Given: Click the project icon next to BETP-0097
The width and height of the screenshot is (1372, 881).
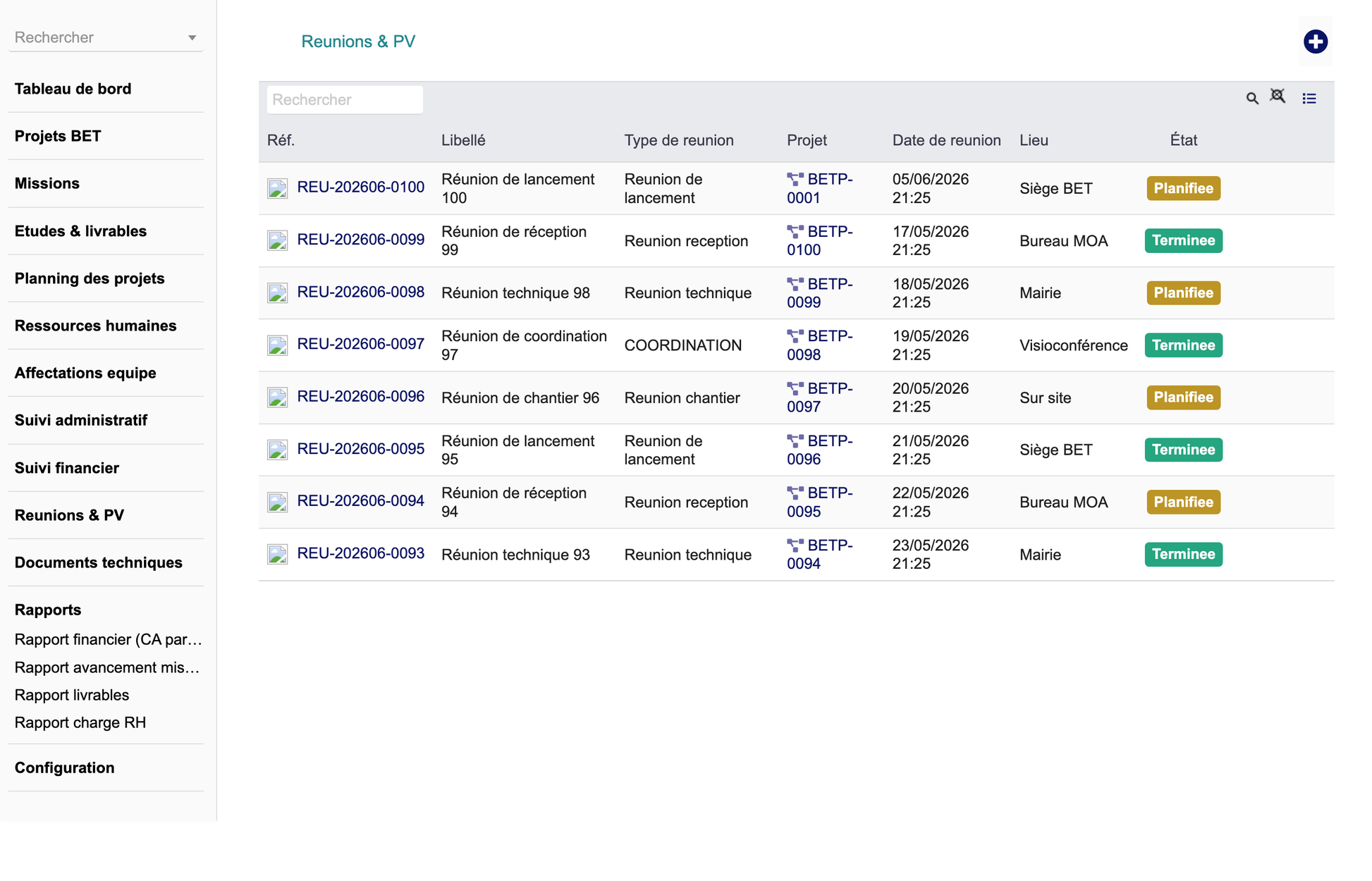Looking at the screenshot, I should [x=795, y=388].
